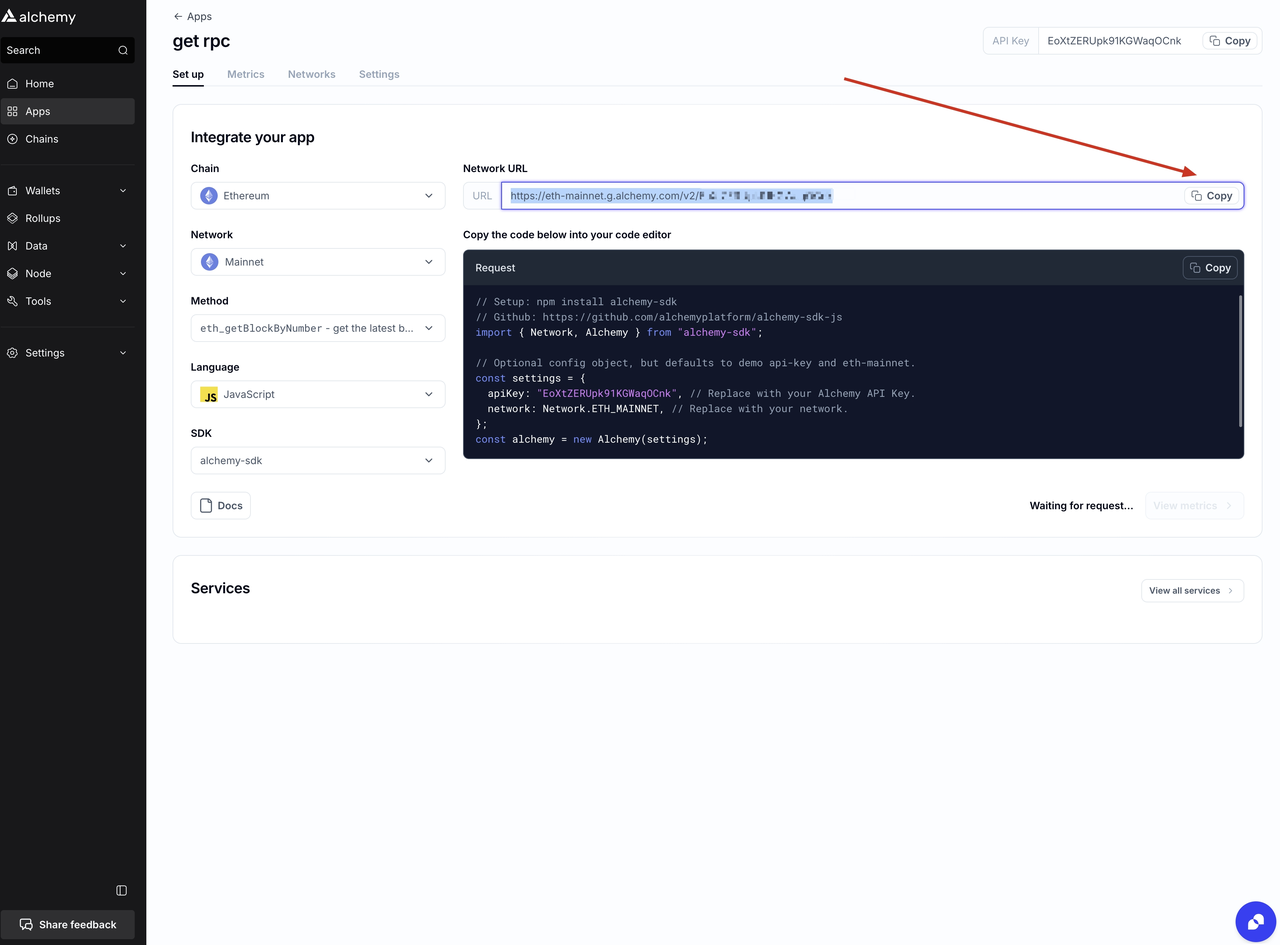Open Chains in the sidebar

coord(42,139)
